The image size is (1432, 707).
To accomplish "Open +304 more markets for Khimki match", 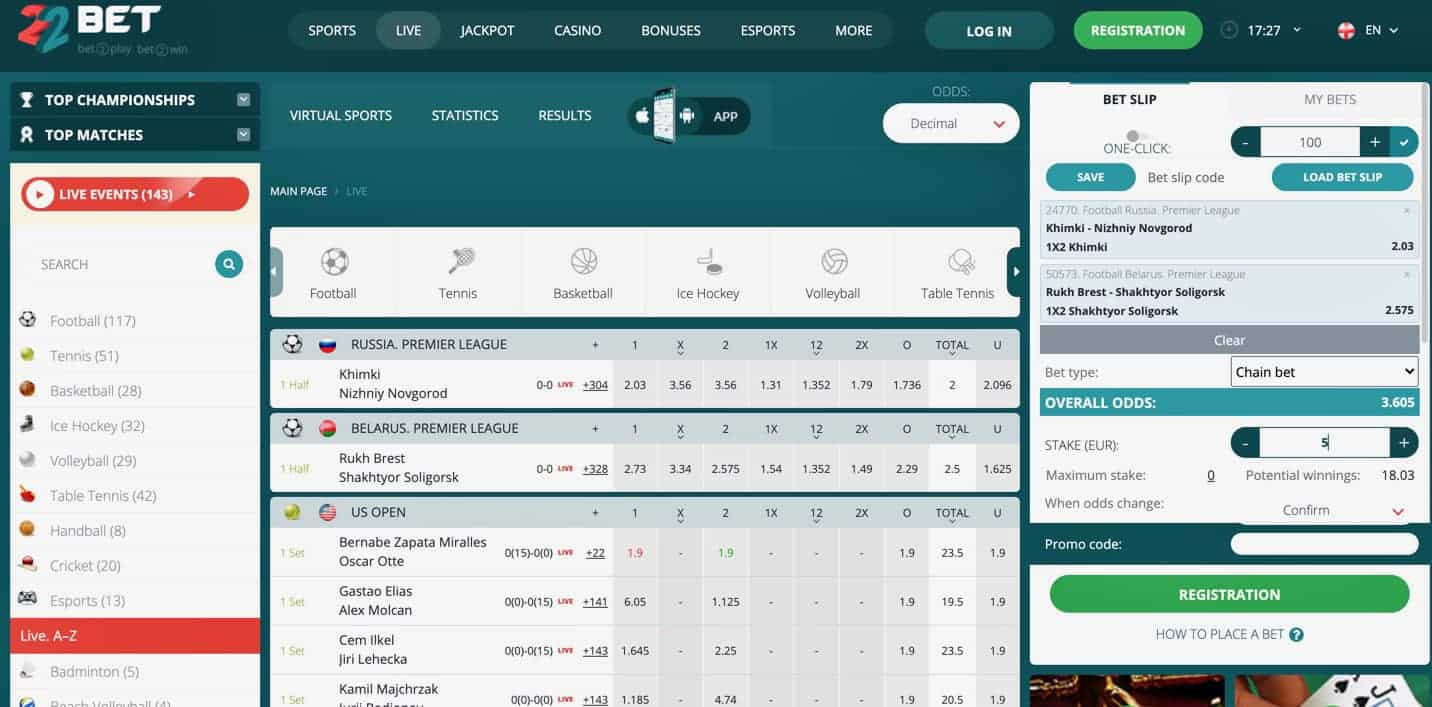I will click(x=595, y=385).
